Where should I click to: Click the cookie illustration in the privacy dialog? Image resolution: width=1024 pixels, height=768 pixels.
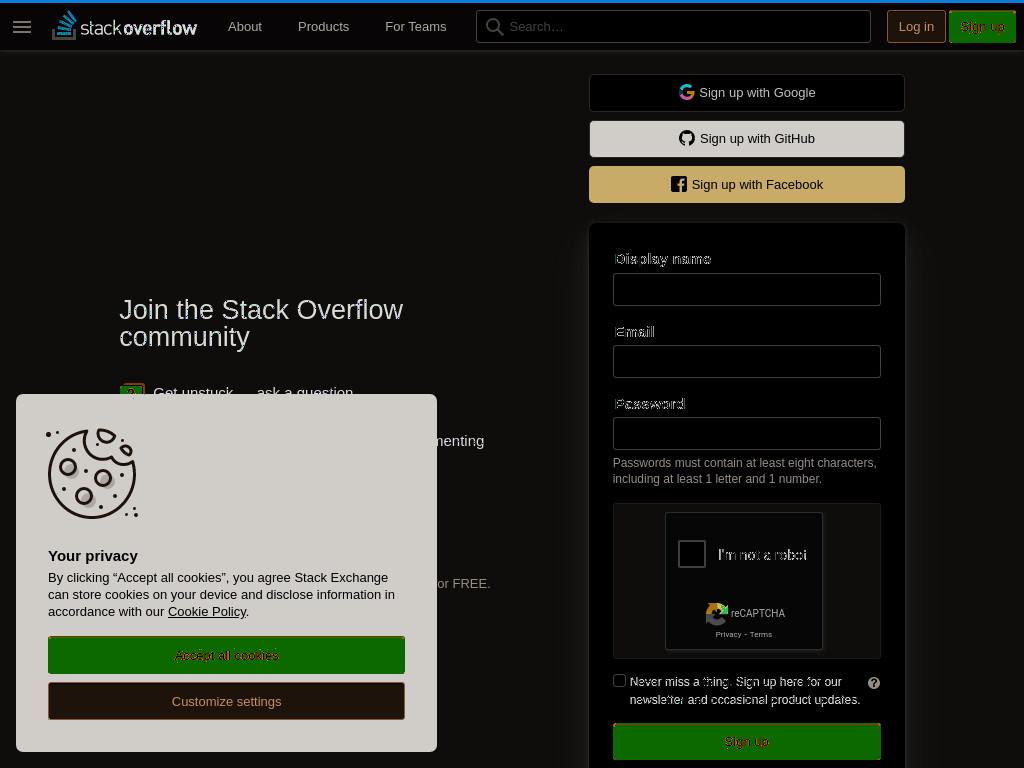tap(92, 473)
